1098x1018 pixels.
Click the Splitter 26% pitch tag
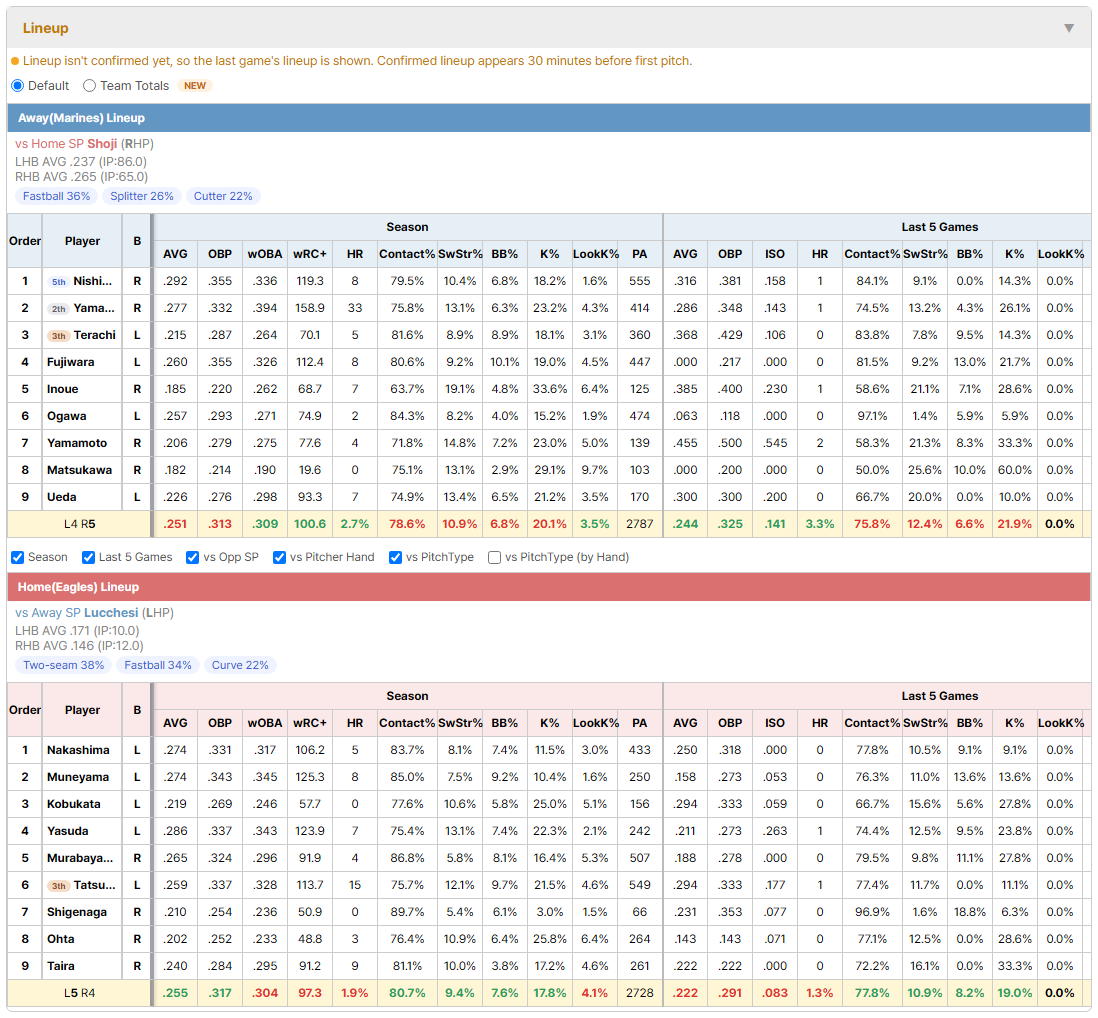click(x=142, y=196)
